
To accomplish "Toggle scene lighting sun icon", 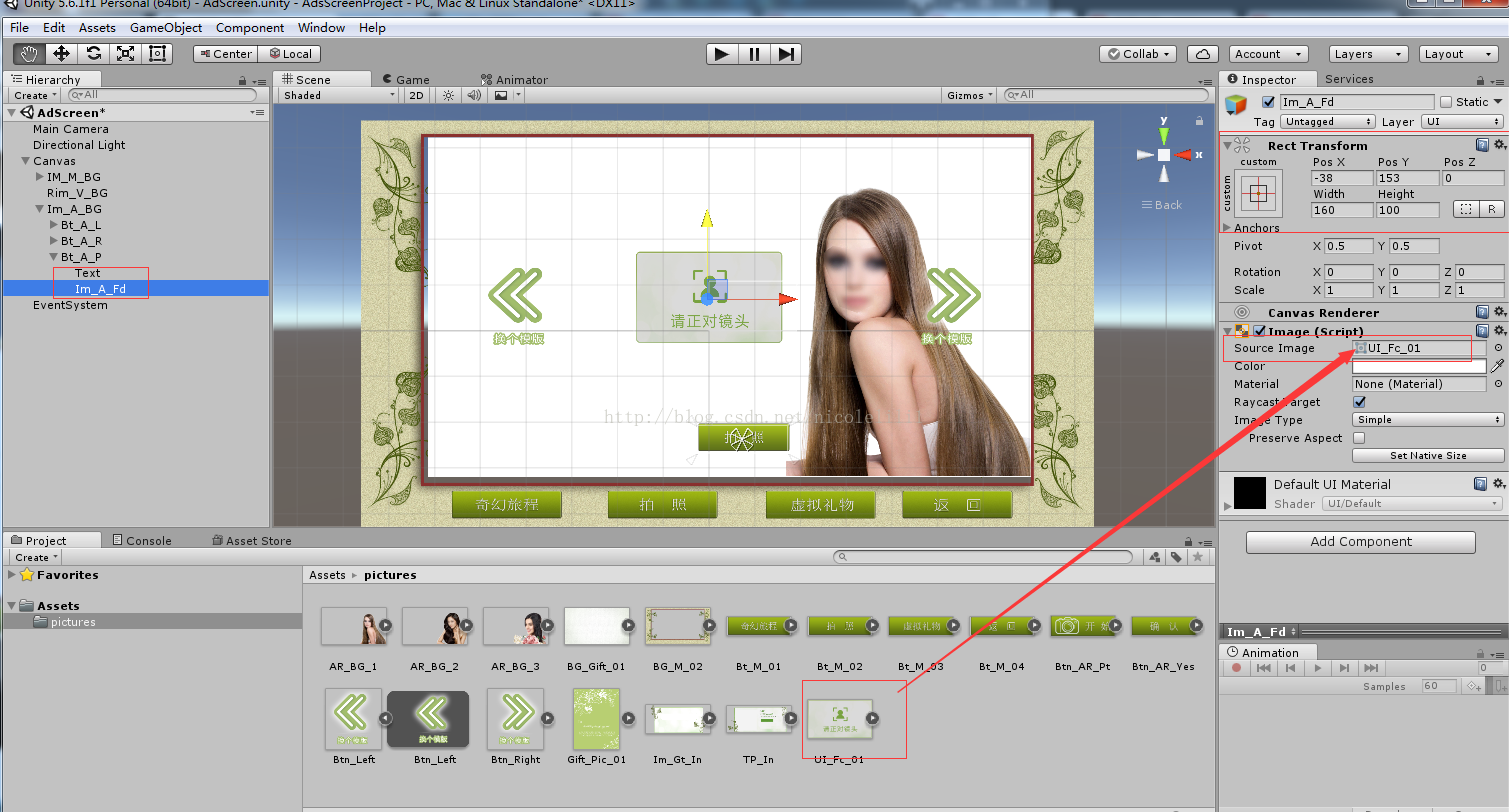I will tap(447, 95).
